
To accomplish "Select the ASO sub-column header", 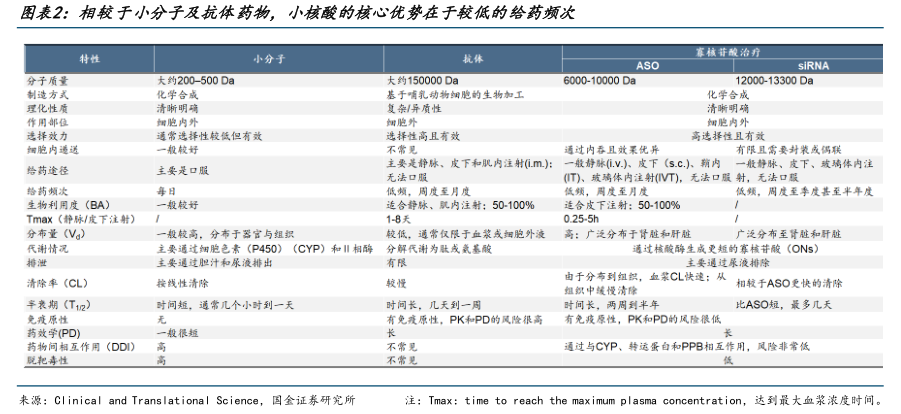I will click(x=648, y=66).
